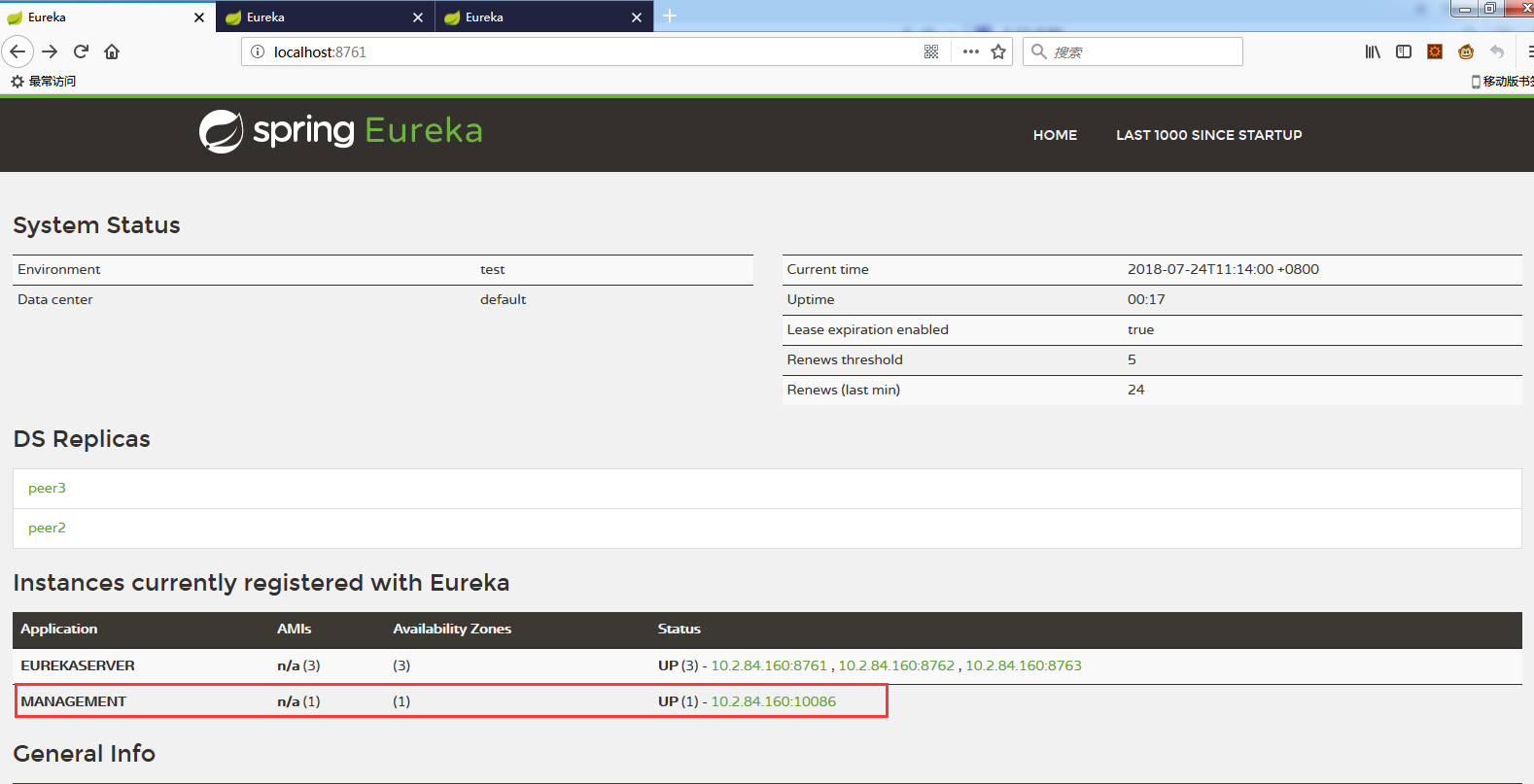Screen dimensions: 1534x784
Task: Open the library bookshelf icon
Action: 1373,51
